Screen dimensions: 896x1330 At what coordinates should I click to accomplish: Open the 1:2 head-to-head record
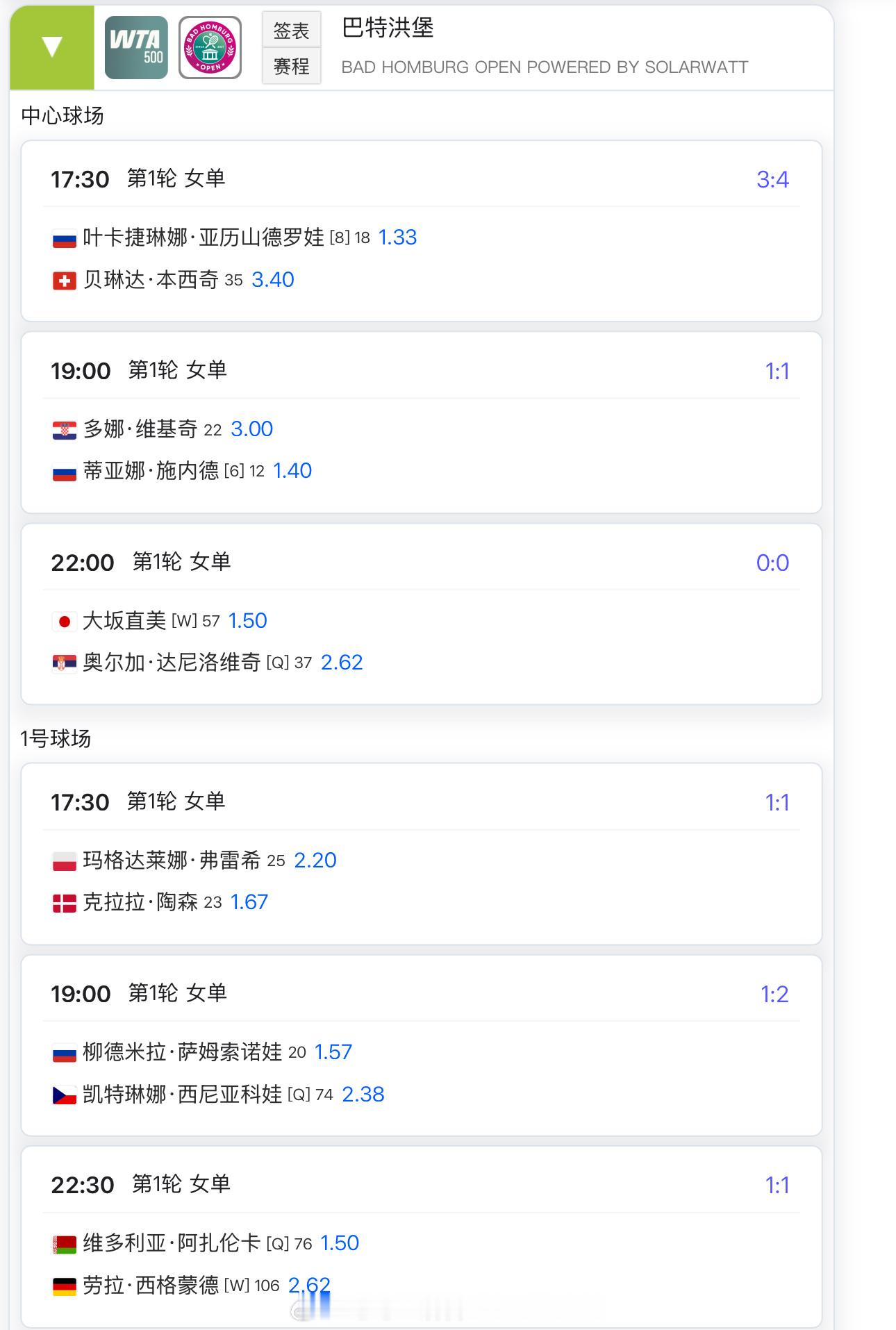pos(774,995)
